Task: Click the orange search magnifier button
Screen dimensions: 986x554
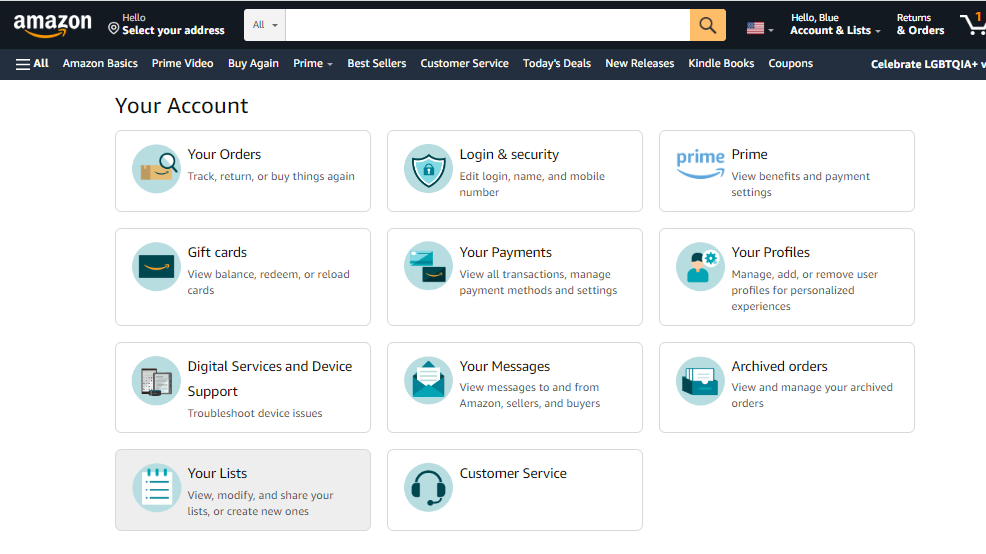Action: [x=707, y=25]
